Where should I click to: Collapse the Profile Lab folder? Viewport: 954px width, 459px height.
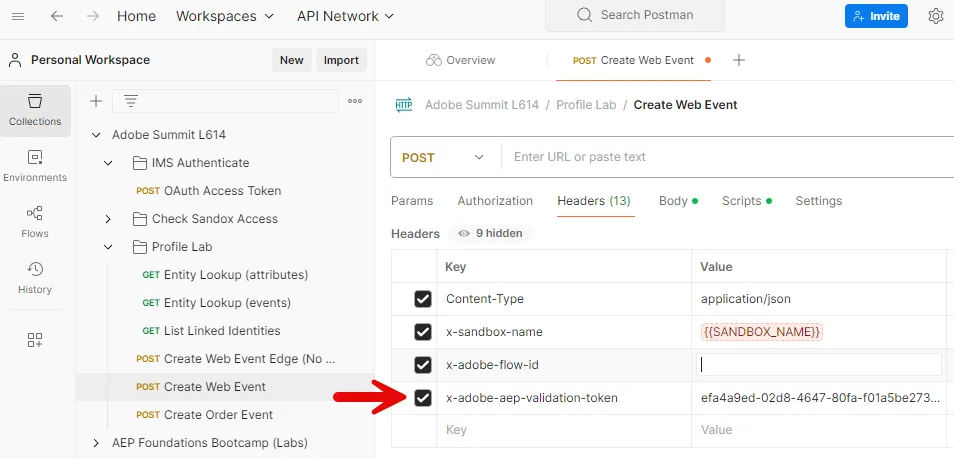click(108, 247)
